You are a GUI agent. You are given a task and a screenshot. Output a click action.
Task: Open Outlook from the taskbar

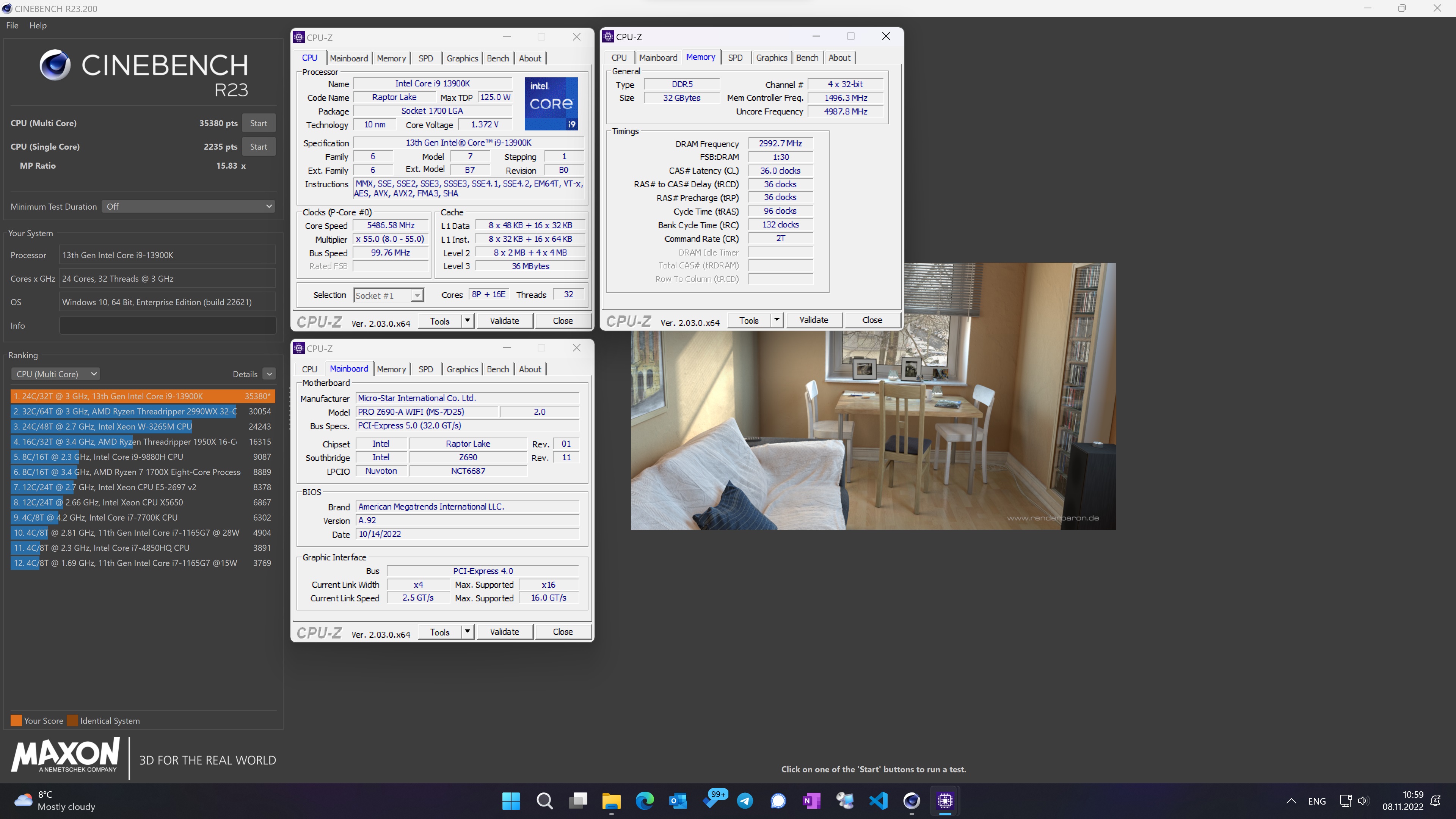coord(678,800)
